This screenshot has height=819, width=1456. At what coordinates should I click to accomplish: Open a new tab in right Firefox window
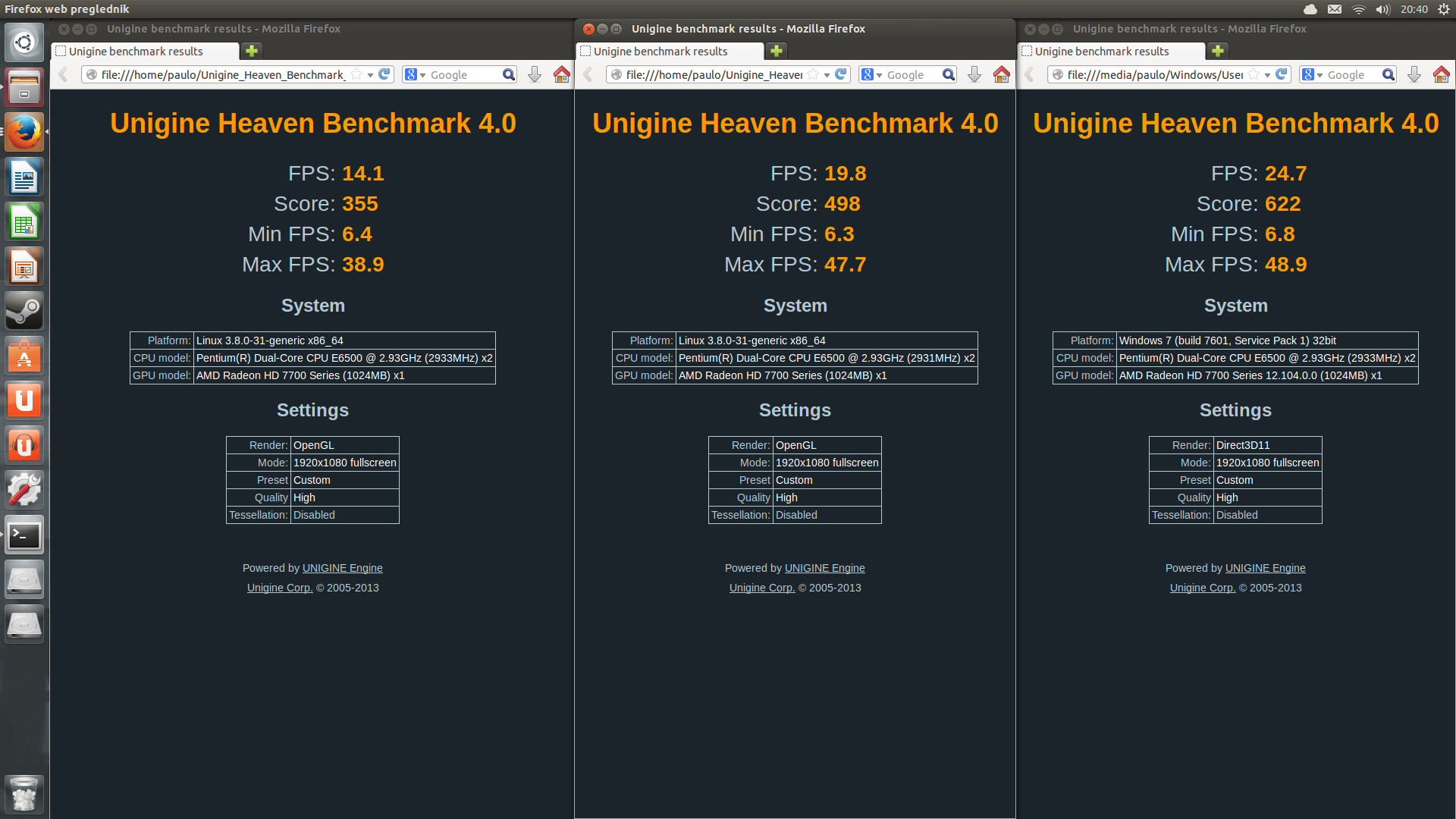point(1218,51)
